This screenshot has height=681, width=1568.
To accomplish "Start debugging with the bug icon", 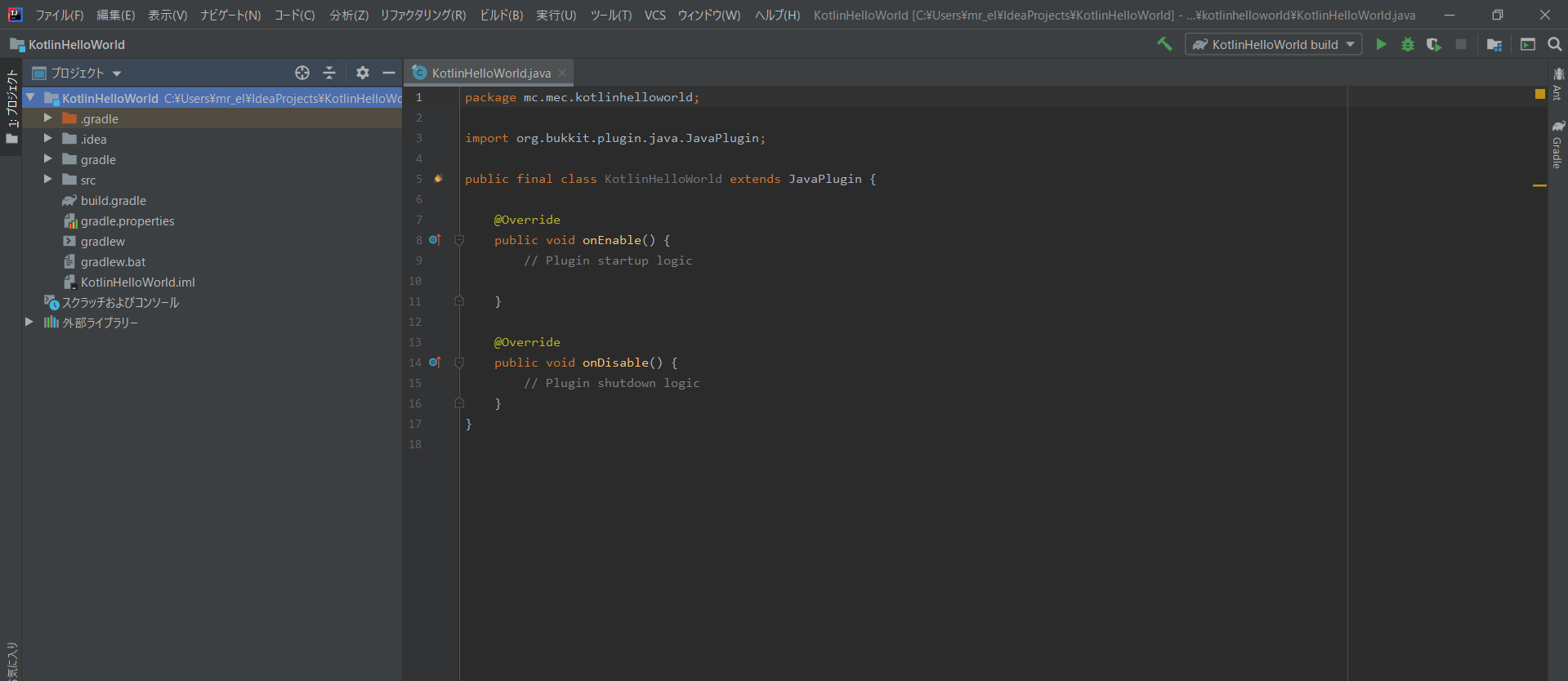I will [x=1407, y=44].
